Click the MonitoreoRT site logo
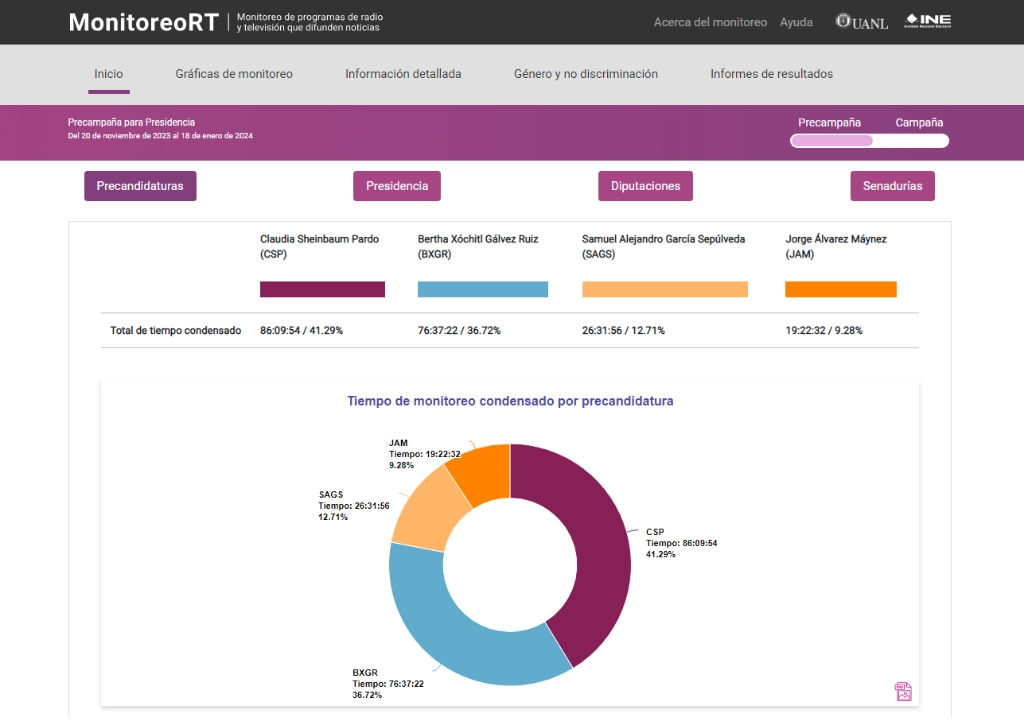This screenshot has width=1024, height=725. [x=143, y=22]
